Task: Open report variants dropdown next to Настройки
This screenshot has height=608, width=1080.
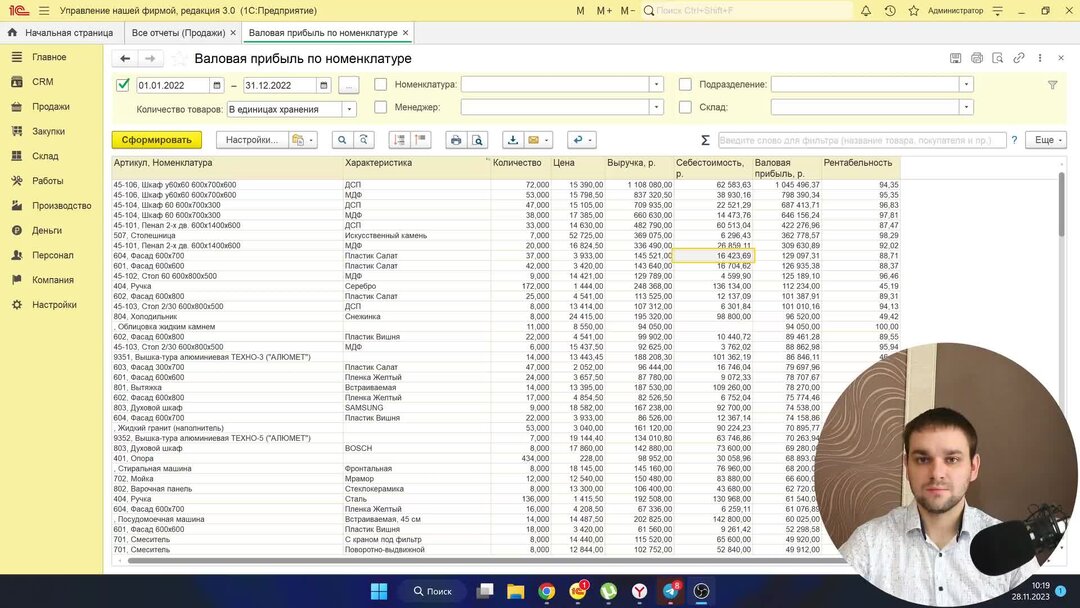Action: [302, 140]
